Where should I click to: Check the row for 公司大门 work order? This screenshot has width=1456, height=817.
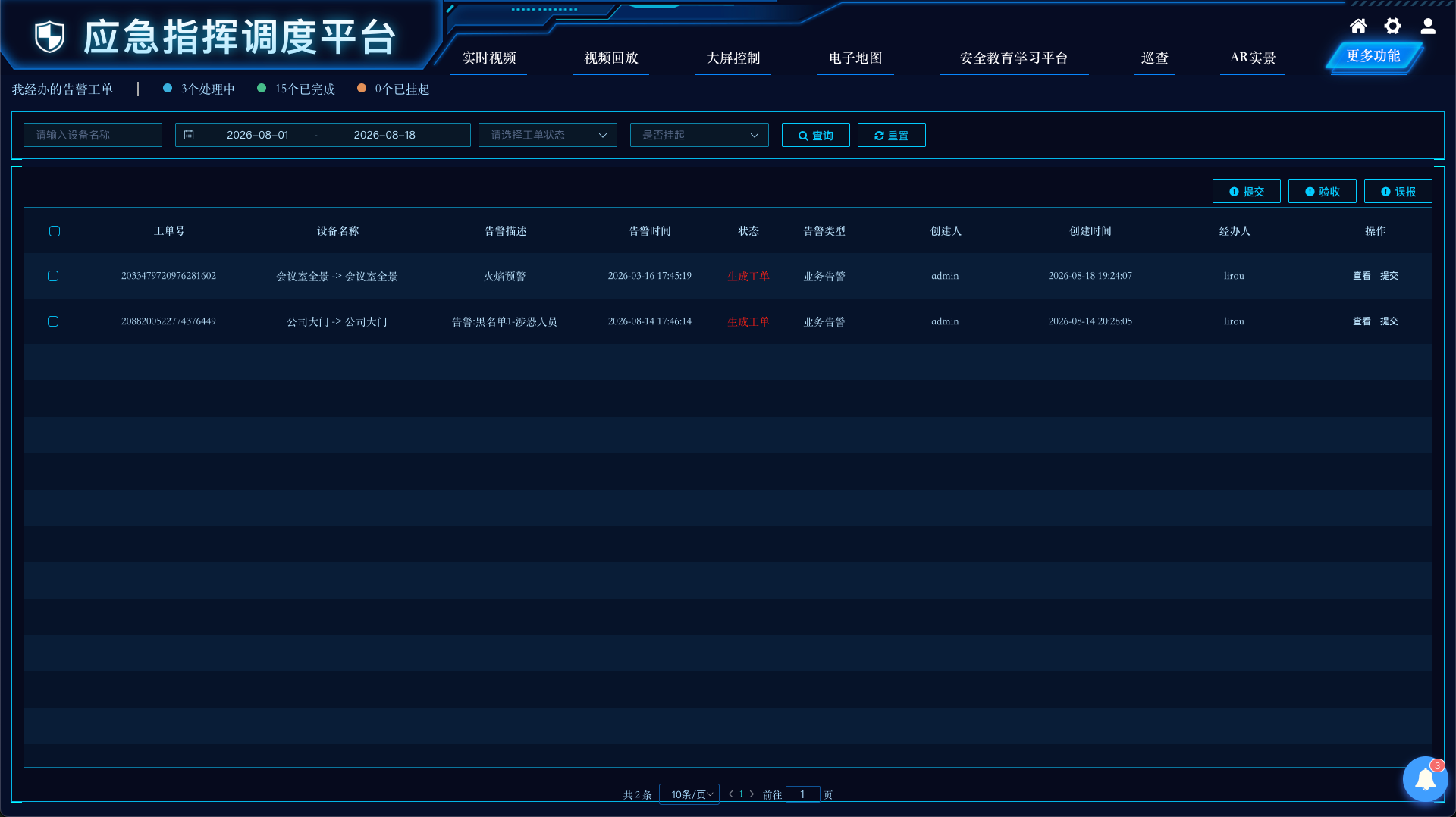coord(53,321)
